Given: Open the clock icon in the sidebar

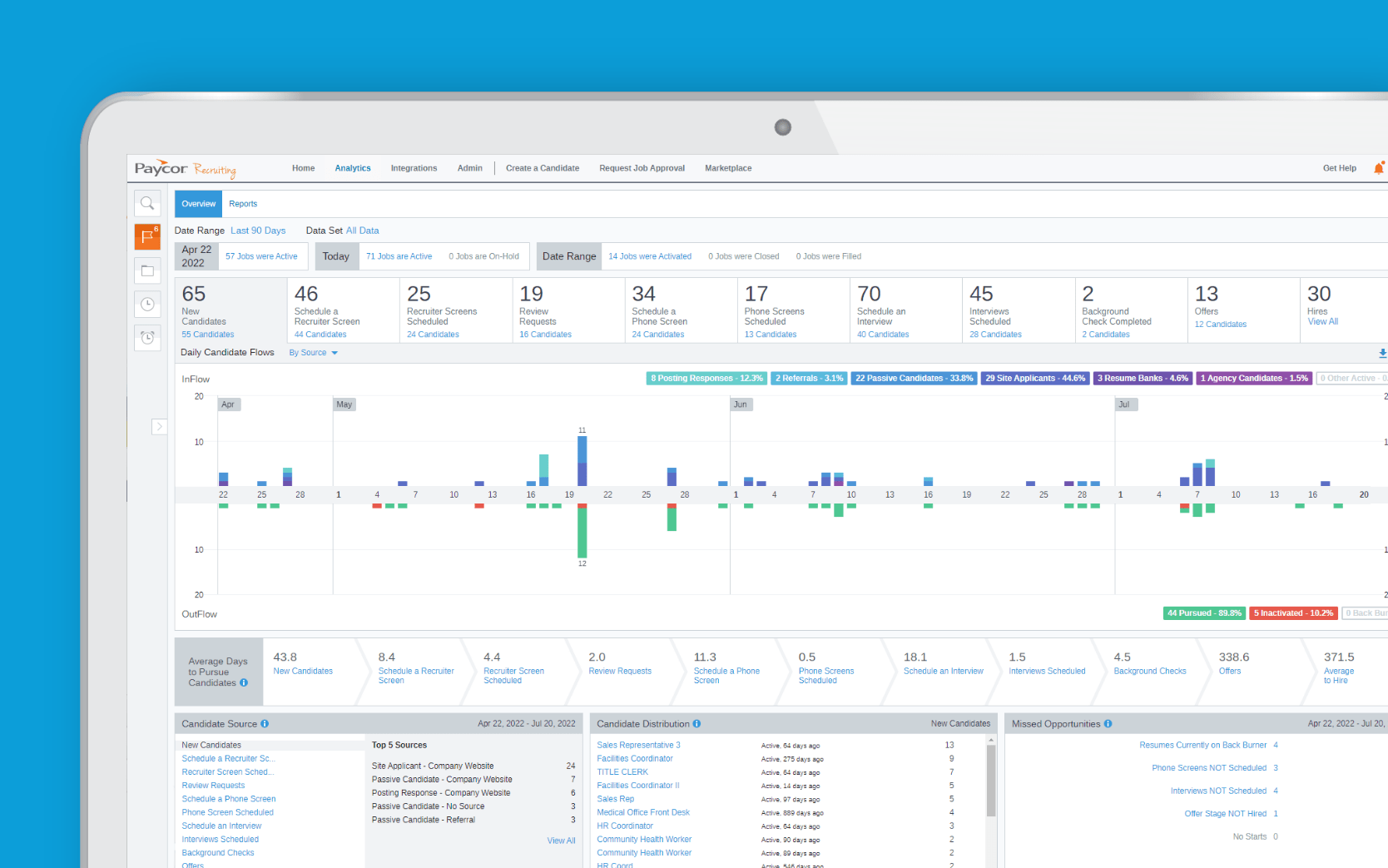Looking at the screenshot, I should pos(147,304).
